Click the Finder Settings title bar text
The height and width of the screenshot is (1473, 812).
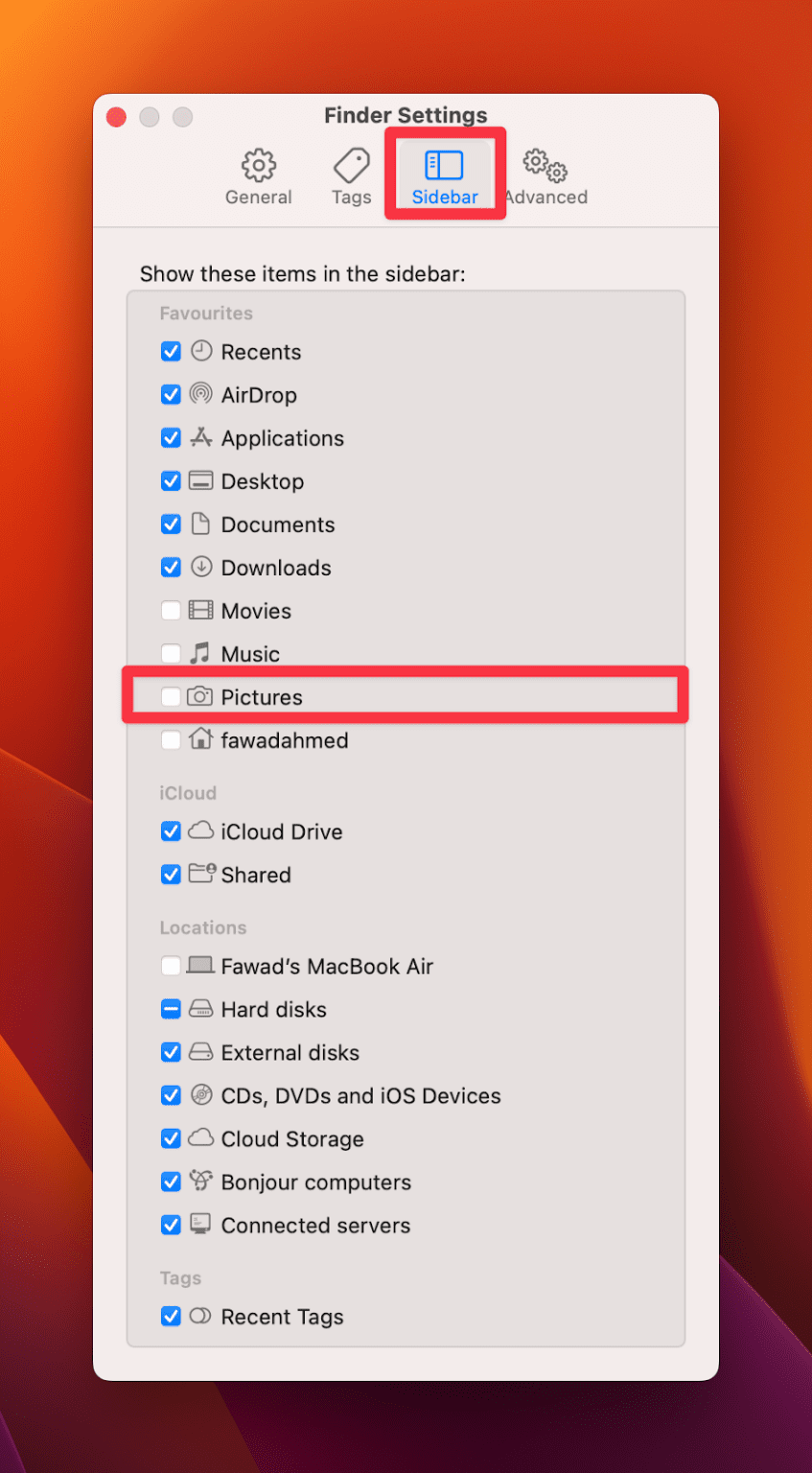coord(406,115)
